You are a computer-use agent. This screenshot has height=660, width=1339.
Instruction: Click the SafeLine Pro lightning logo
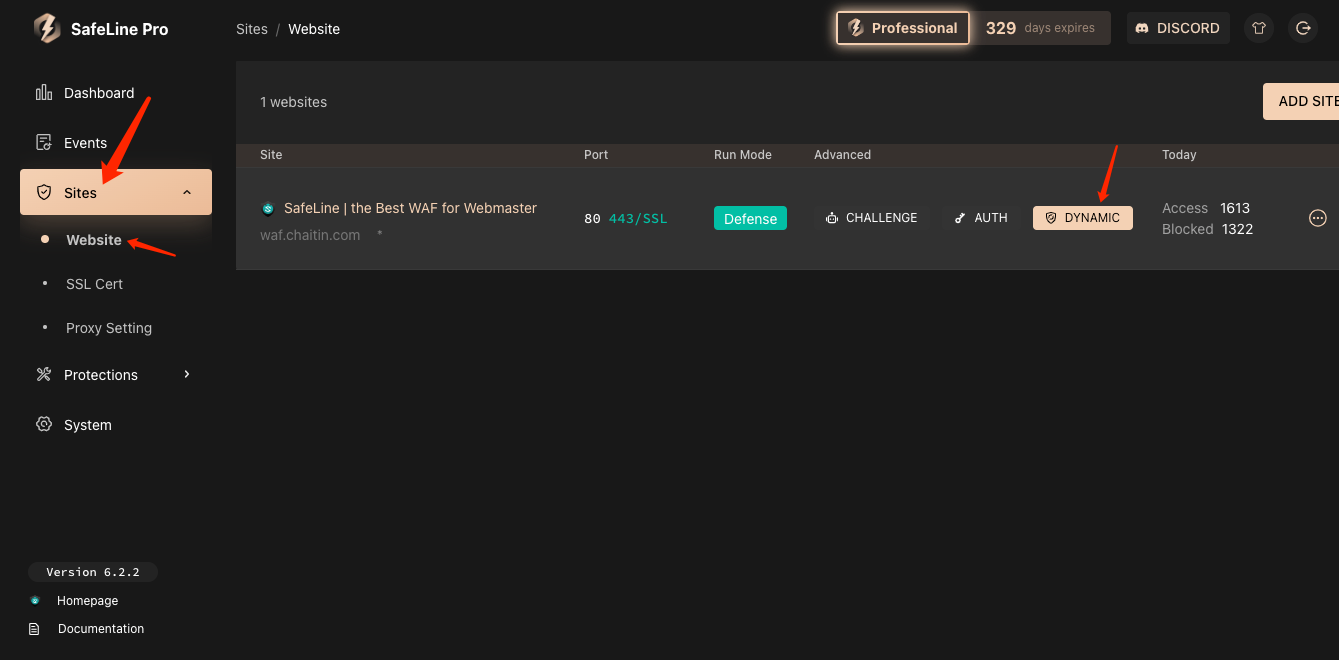(x=47, y=29)
